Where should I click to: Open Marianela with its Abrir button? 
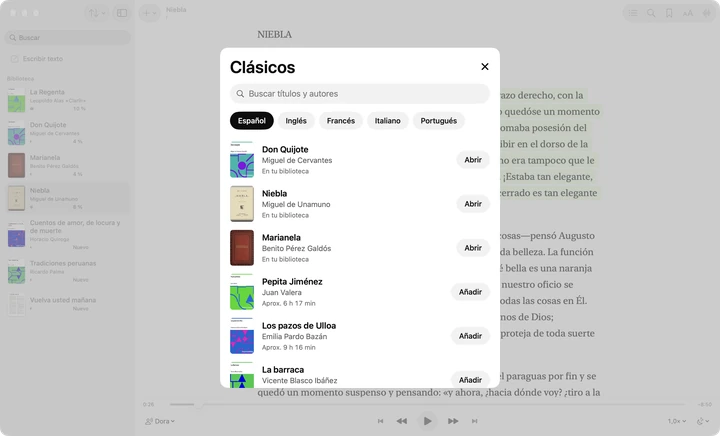pyautogui.click(x=472, y=248)
